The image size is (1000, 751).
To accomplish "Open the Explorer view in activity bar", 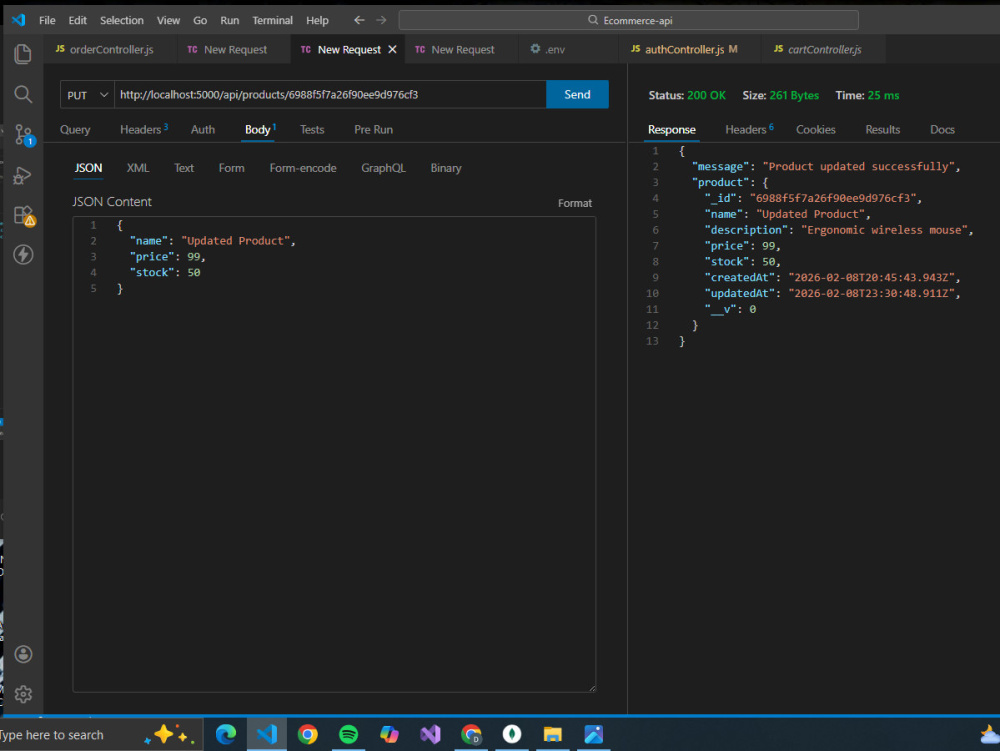I will coord(23,54).
